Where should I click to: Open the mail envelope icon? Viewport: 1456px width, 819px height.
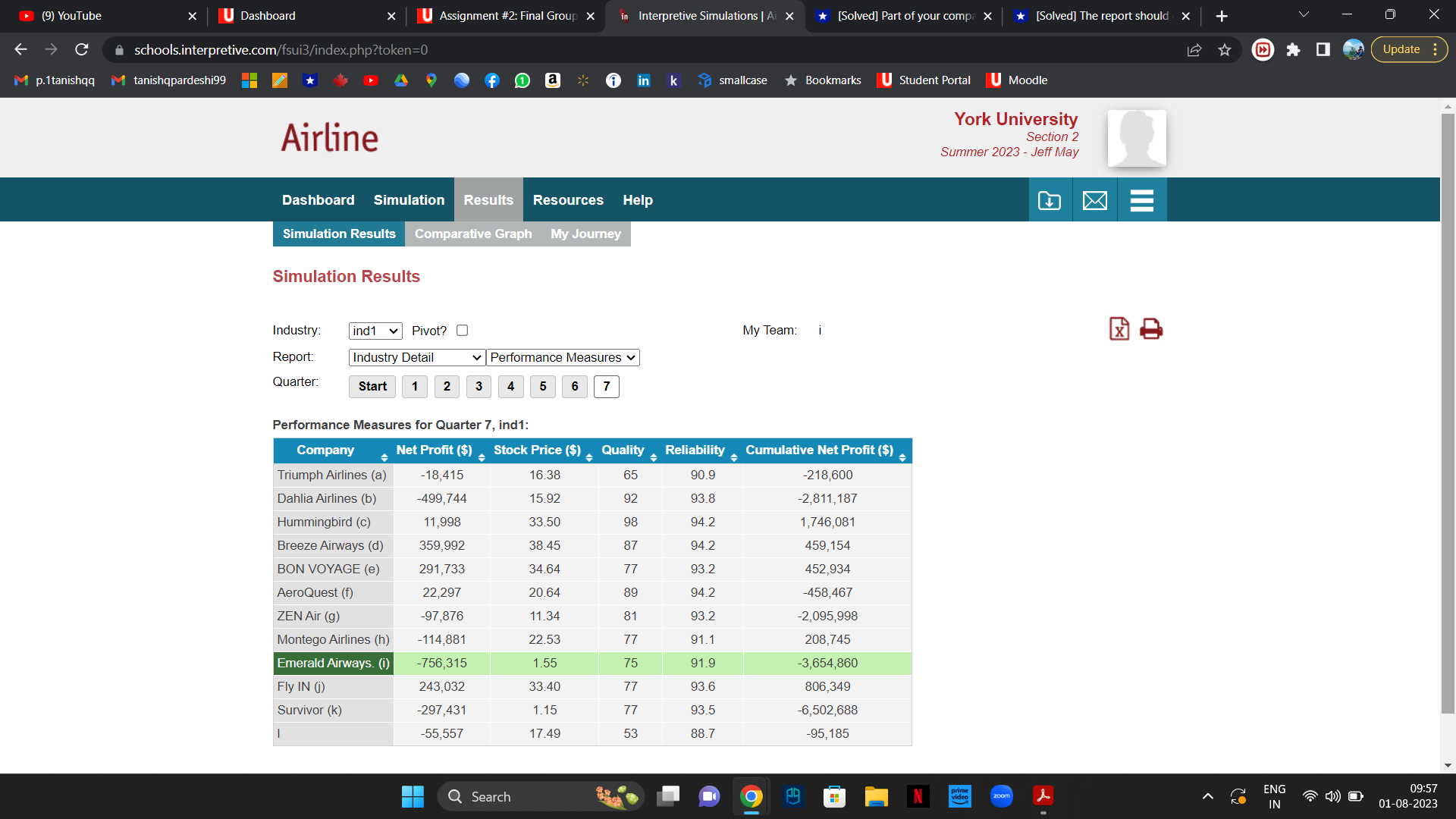(1094, 200)
